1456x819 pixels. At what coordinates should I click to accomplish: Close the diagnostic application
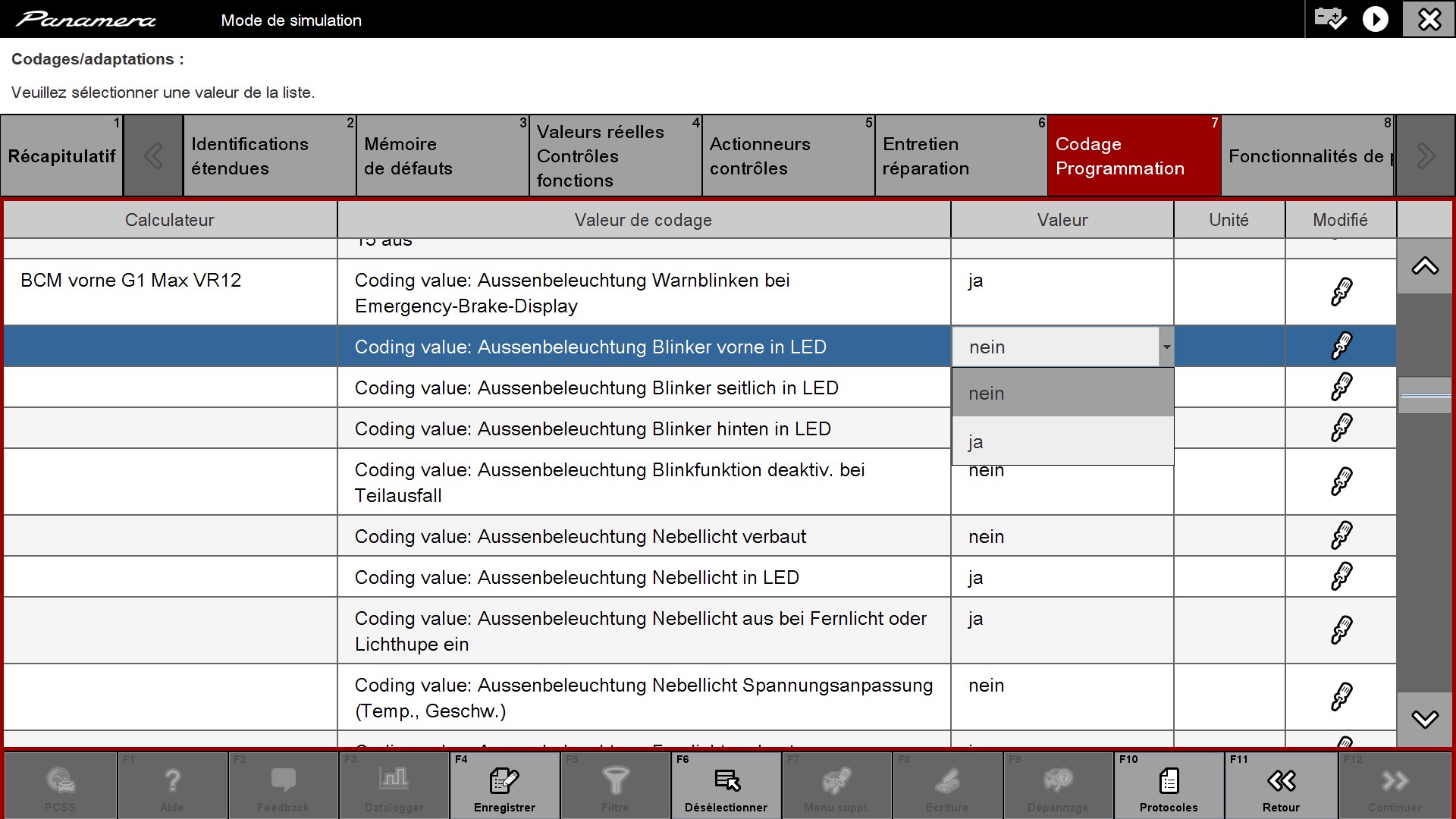click(1429, 19)
